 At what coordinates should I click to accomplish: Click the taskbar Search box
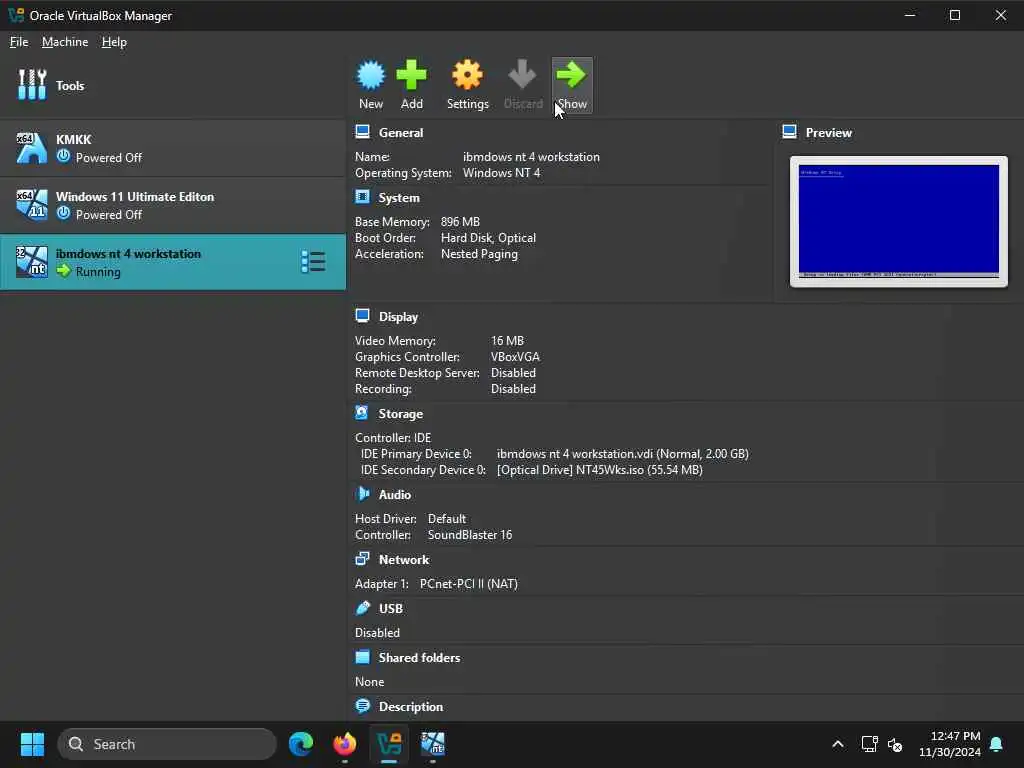[x=167, y=744]
